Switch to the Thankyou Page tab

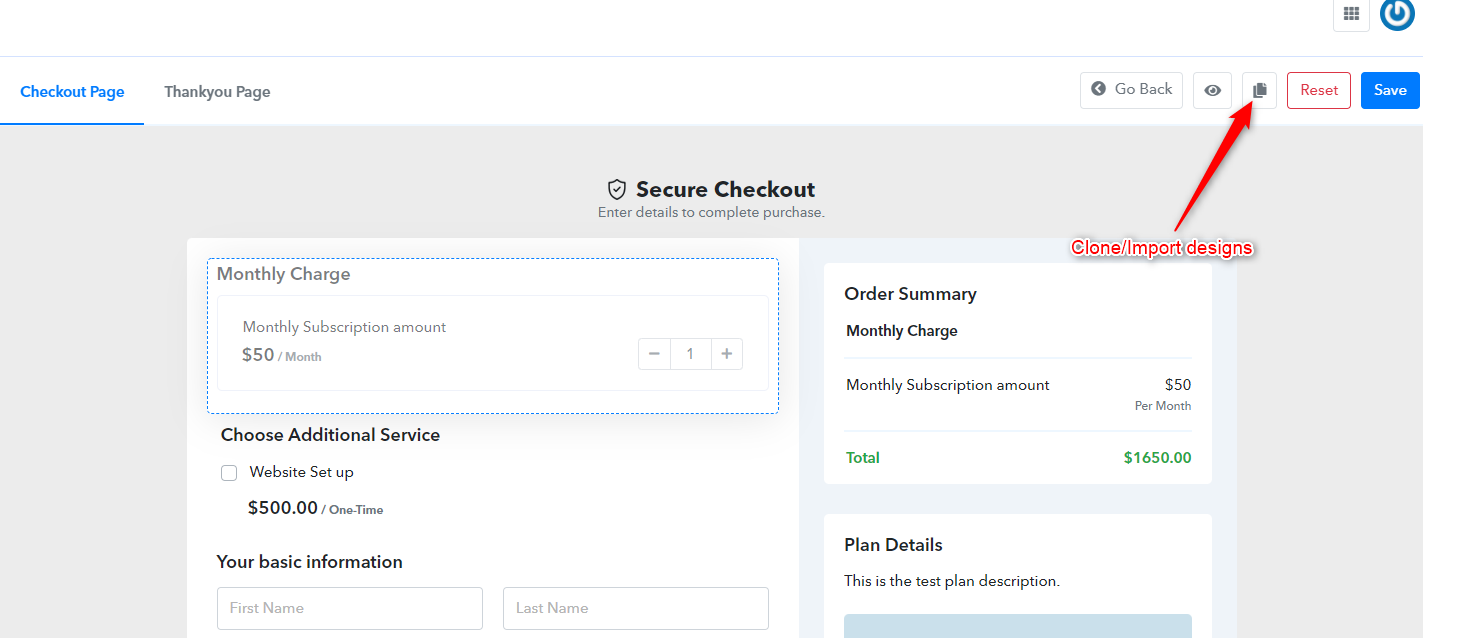pyautogui.click(x=217, y=92)
